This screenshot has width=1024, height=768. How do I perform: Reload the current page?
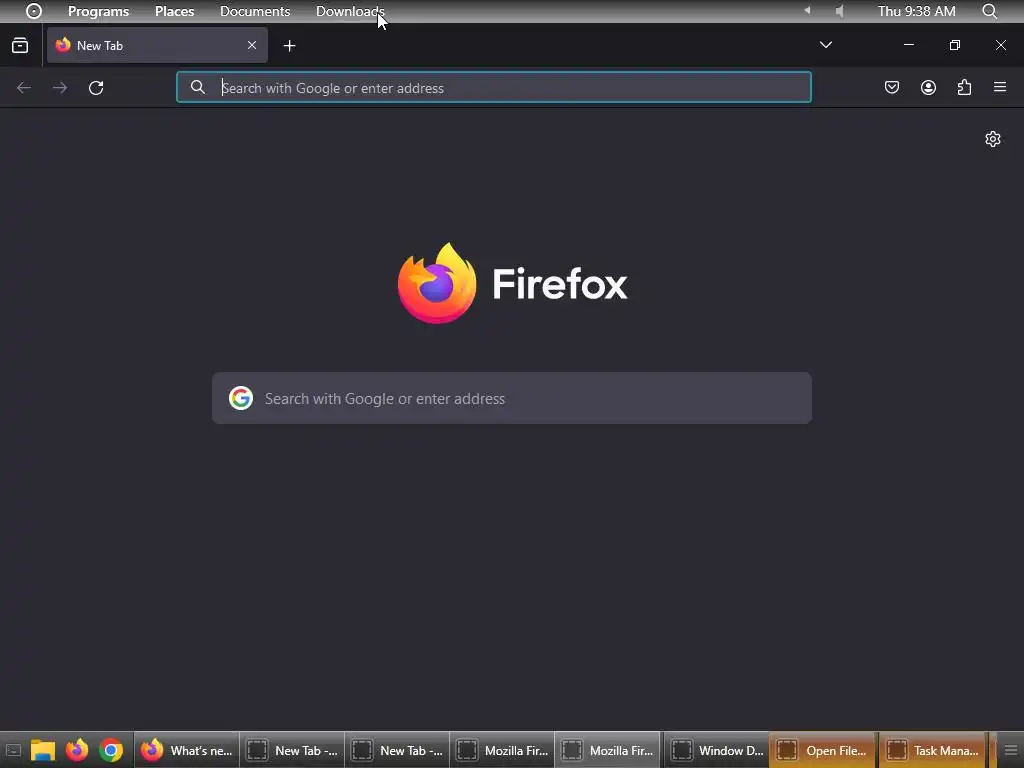point(96,88)
